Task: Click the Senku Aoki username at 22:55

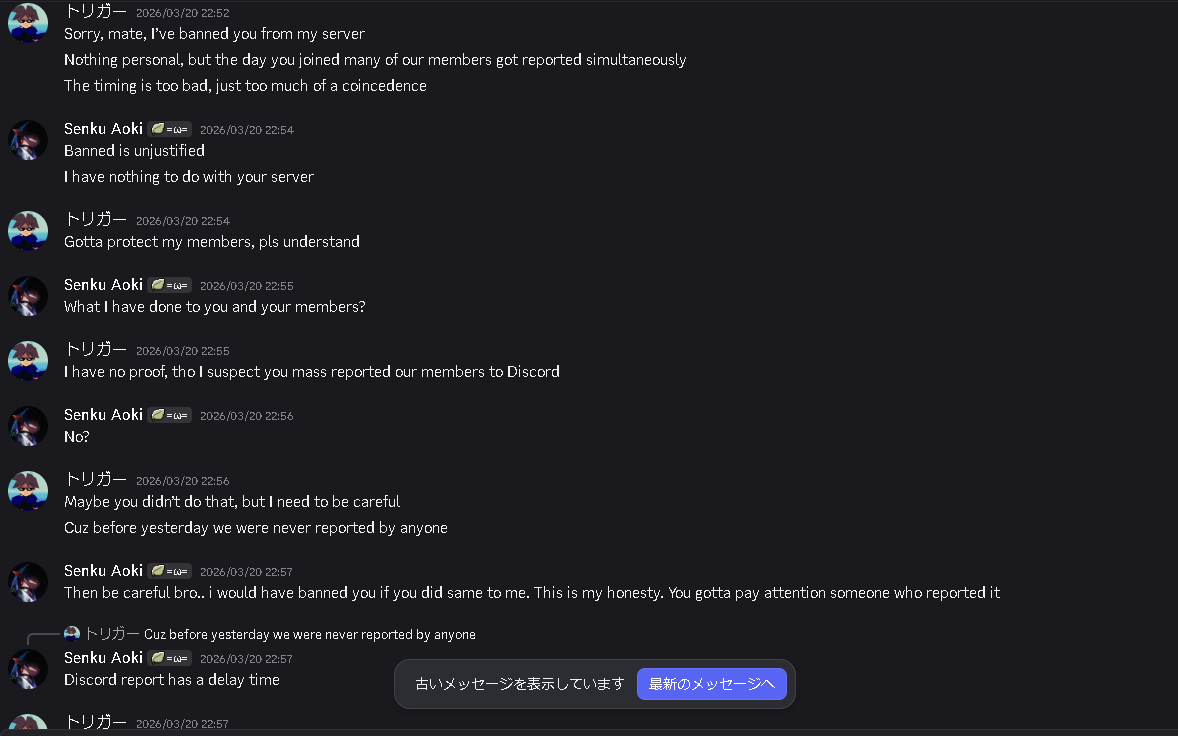Action: click(x=104, y=285)
